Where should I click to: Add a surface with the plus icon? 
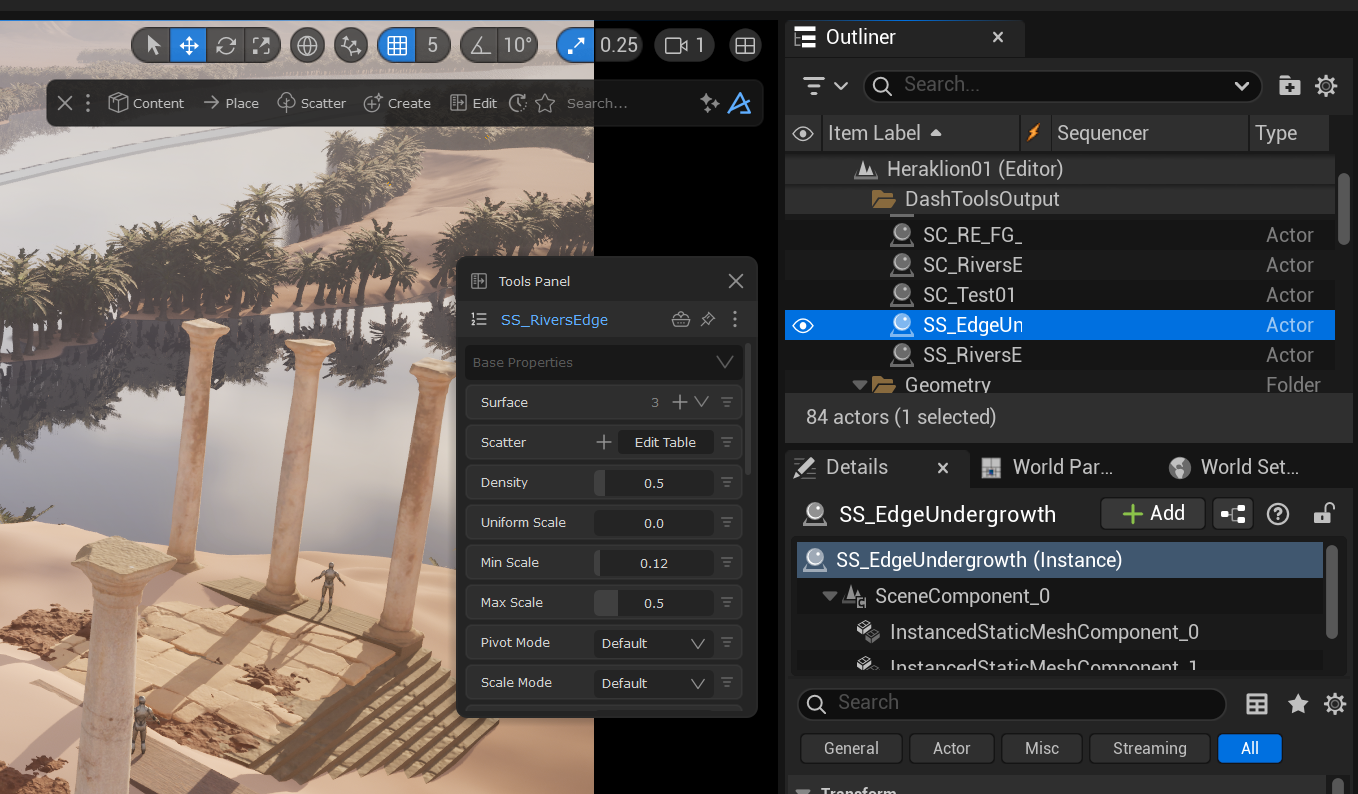point(680,402)
